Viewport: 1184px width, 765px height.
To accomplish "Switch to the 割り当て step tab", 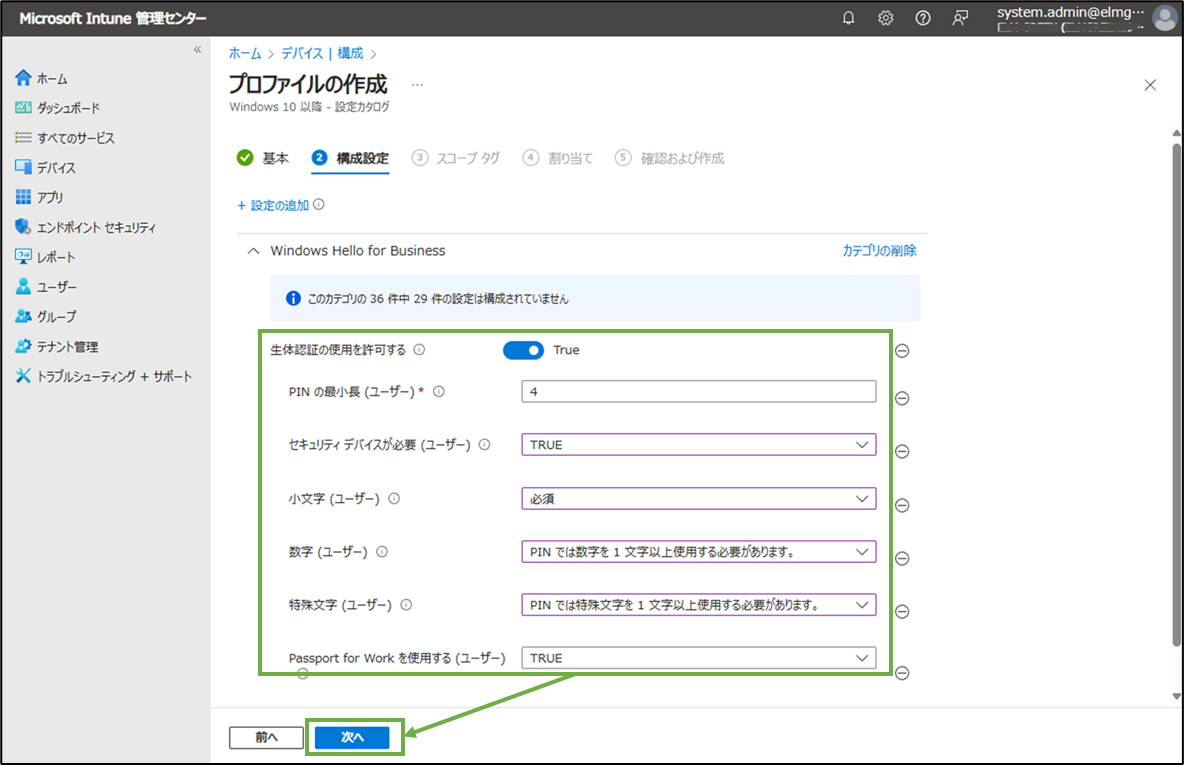I will [558, 158].
